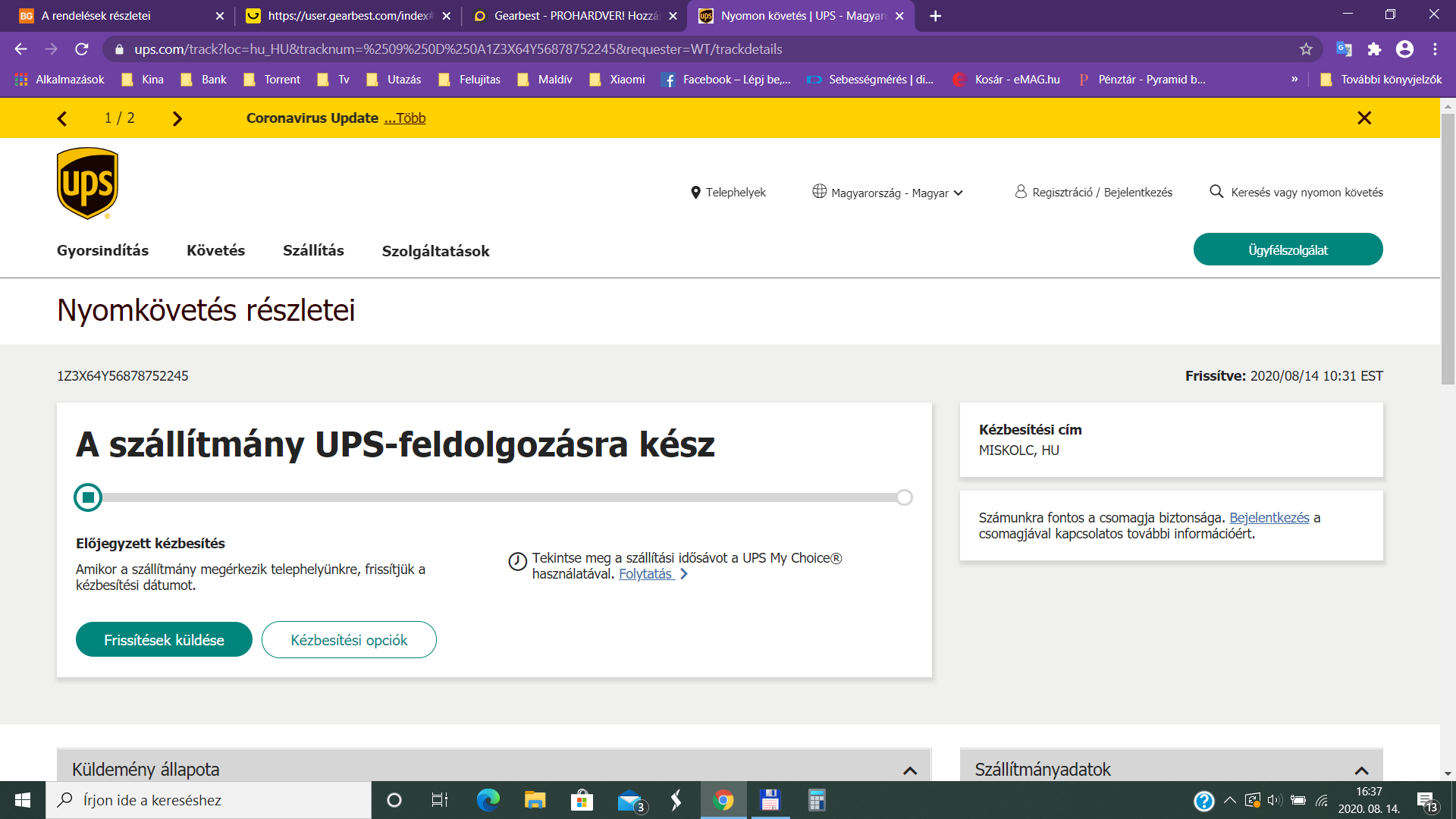The width and height of the screenshot is (1456, 819).
Task: Click the UPS shield logo
Action: point(87,183)
